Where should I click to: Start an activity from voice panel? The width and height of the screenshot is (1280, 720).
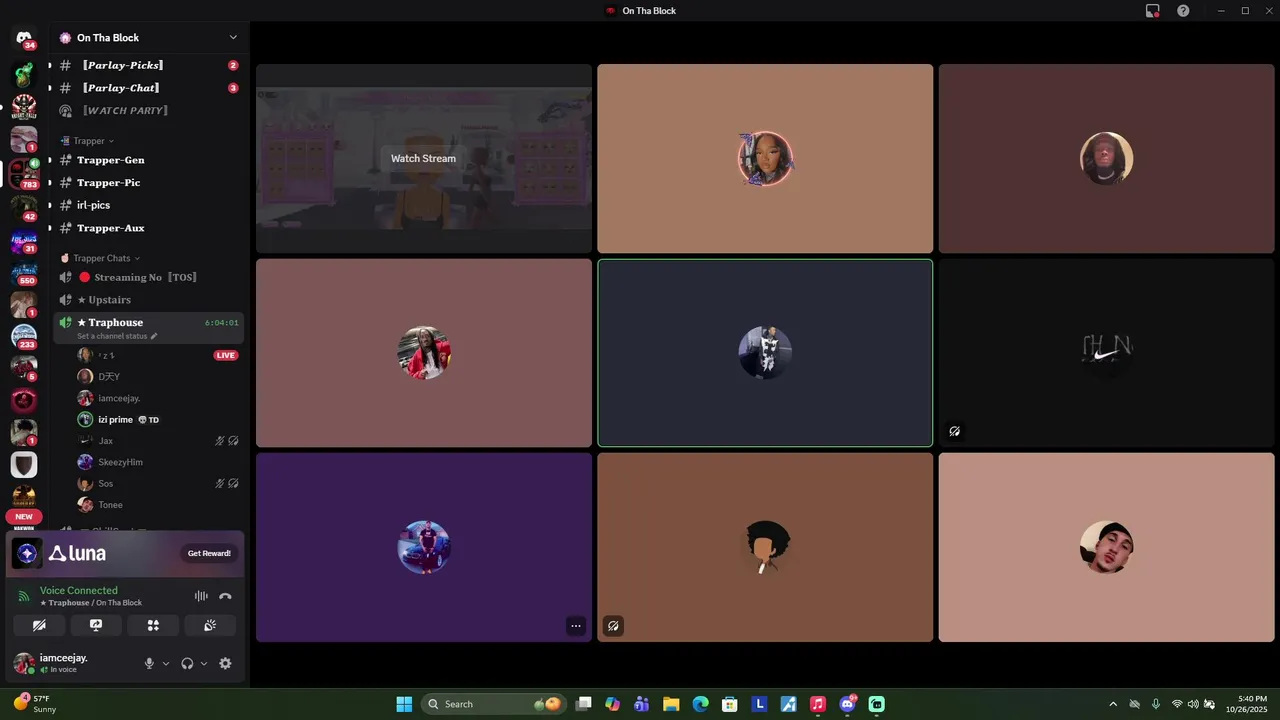pos(153,625)
